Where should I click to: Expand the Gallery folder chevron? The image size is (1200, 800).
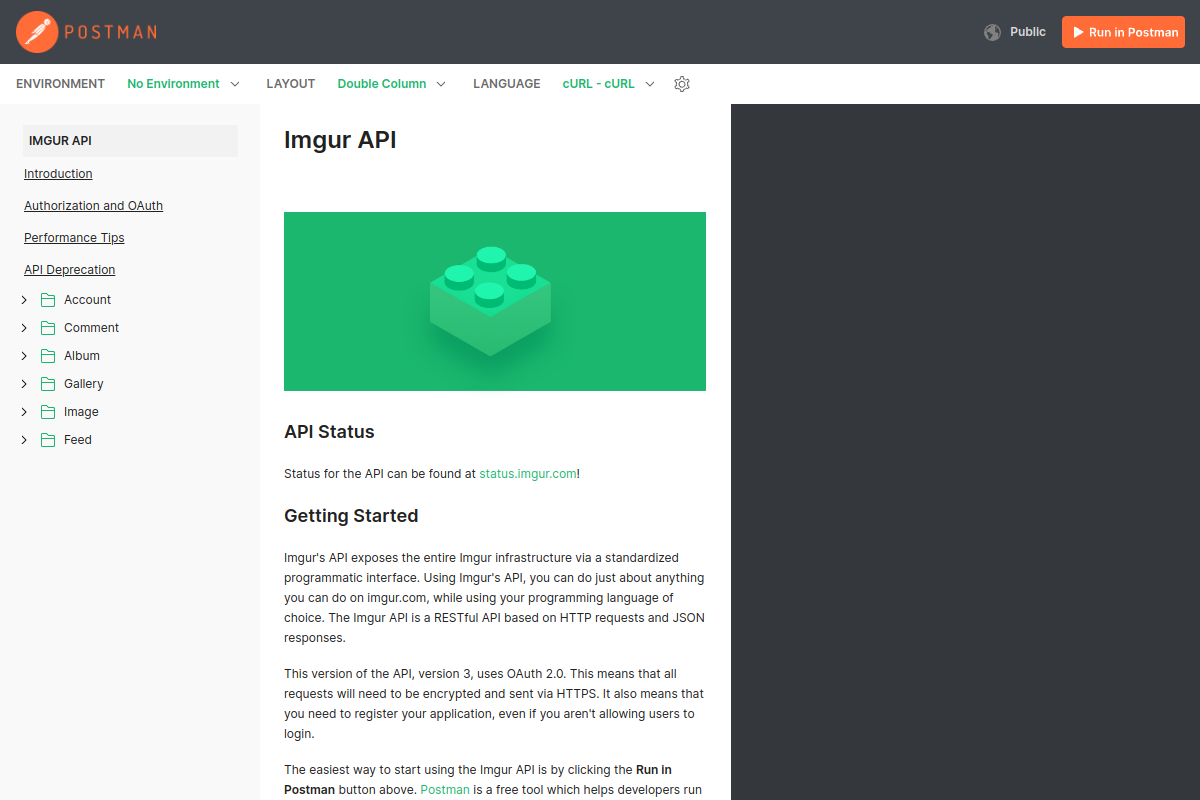pos(24,384)
